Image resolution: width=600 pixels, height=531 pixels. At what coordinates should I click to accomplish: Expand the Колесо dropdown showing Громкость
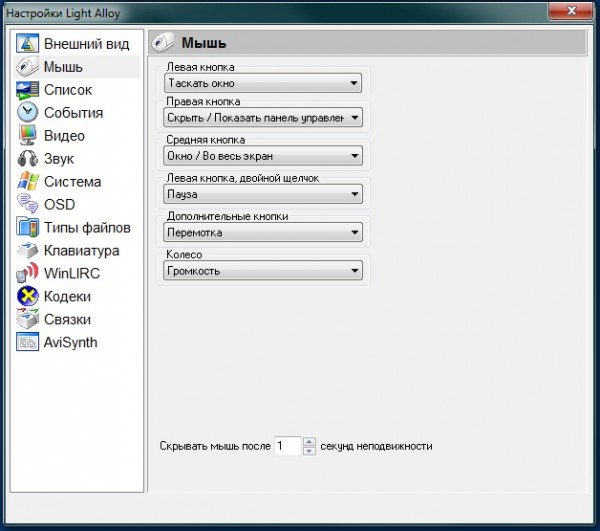click(x=263, y=270)
